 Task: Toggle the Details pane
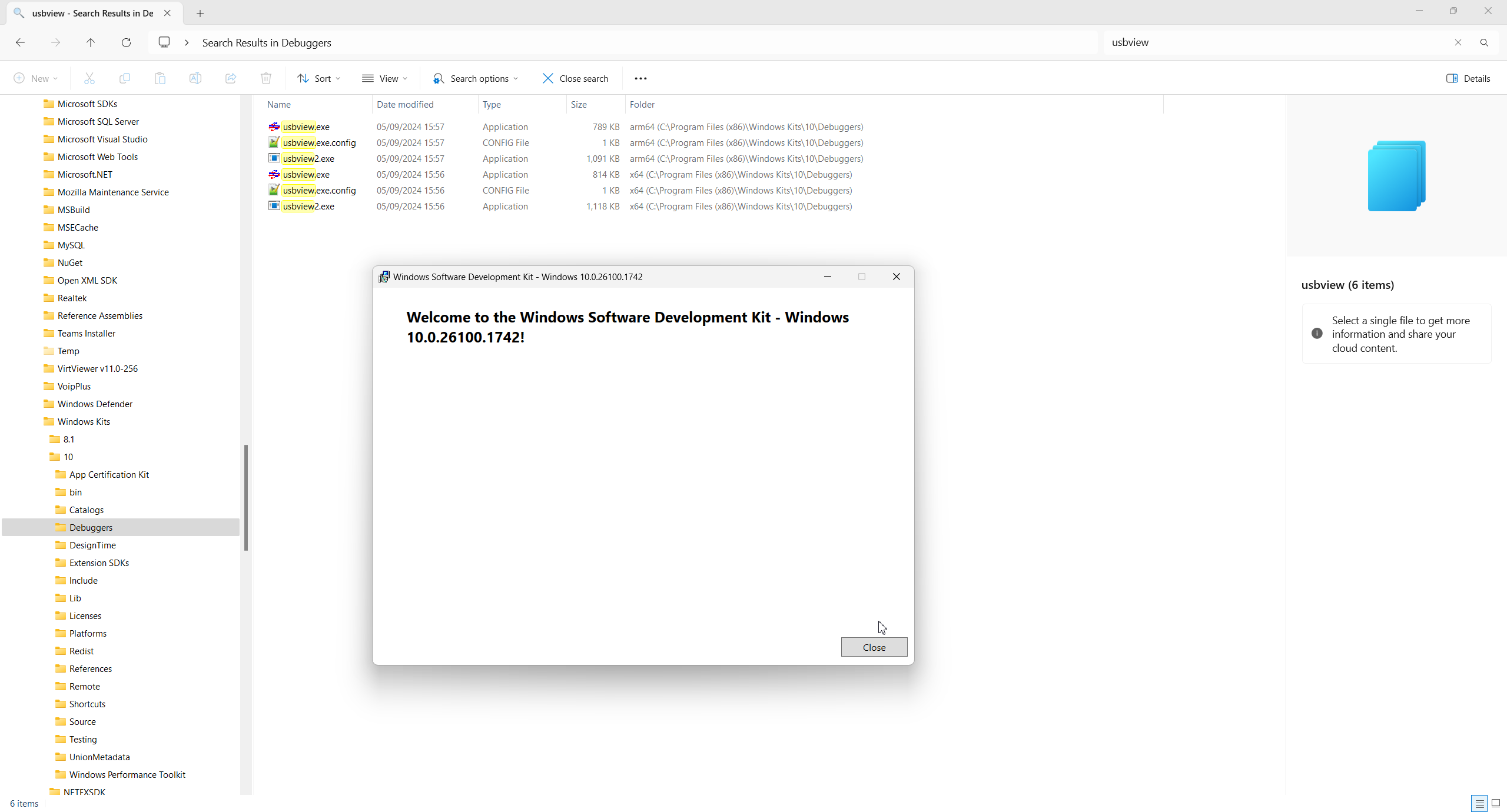(x=1468, y=78)
